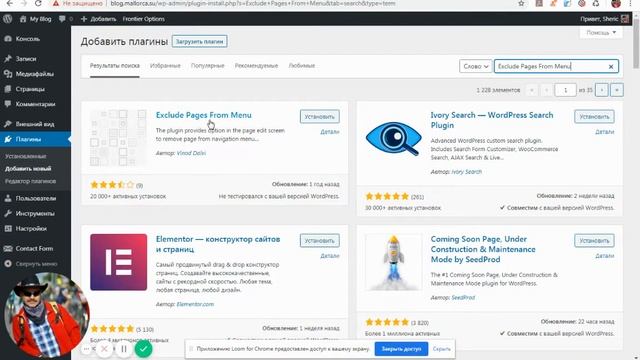Screen dimensions: 640x360
Task: Reload the page in browser
Action: tap(38, 3)
